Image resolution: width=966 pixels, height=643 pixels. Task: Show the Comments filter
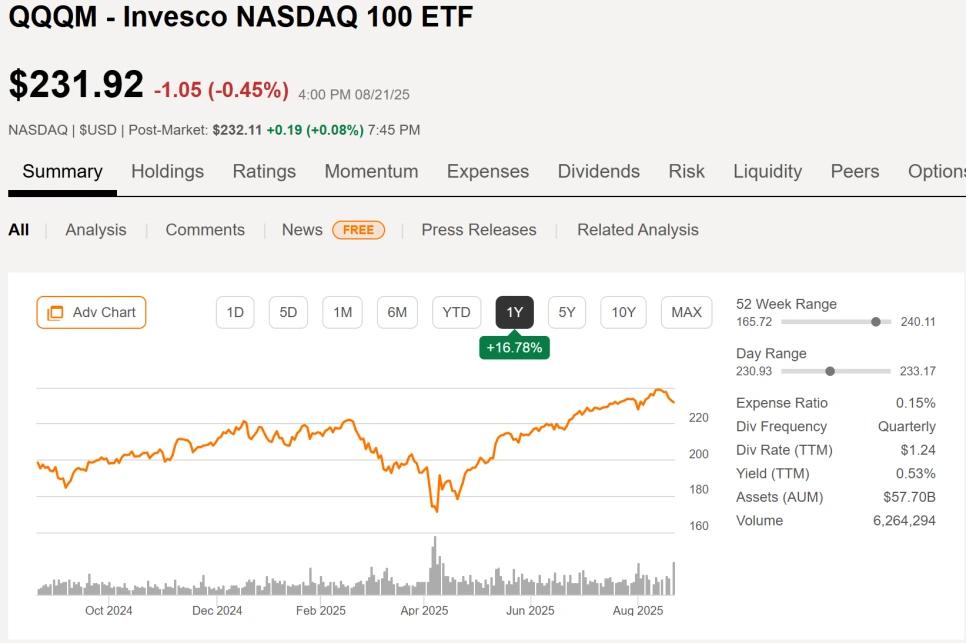(205, 230)
